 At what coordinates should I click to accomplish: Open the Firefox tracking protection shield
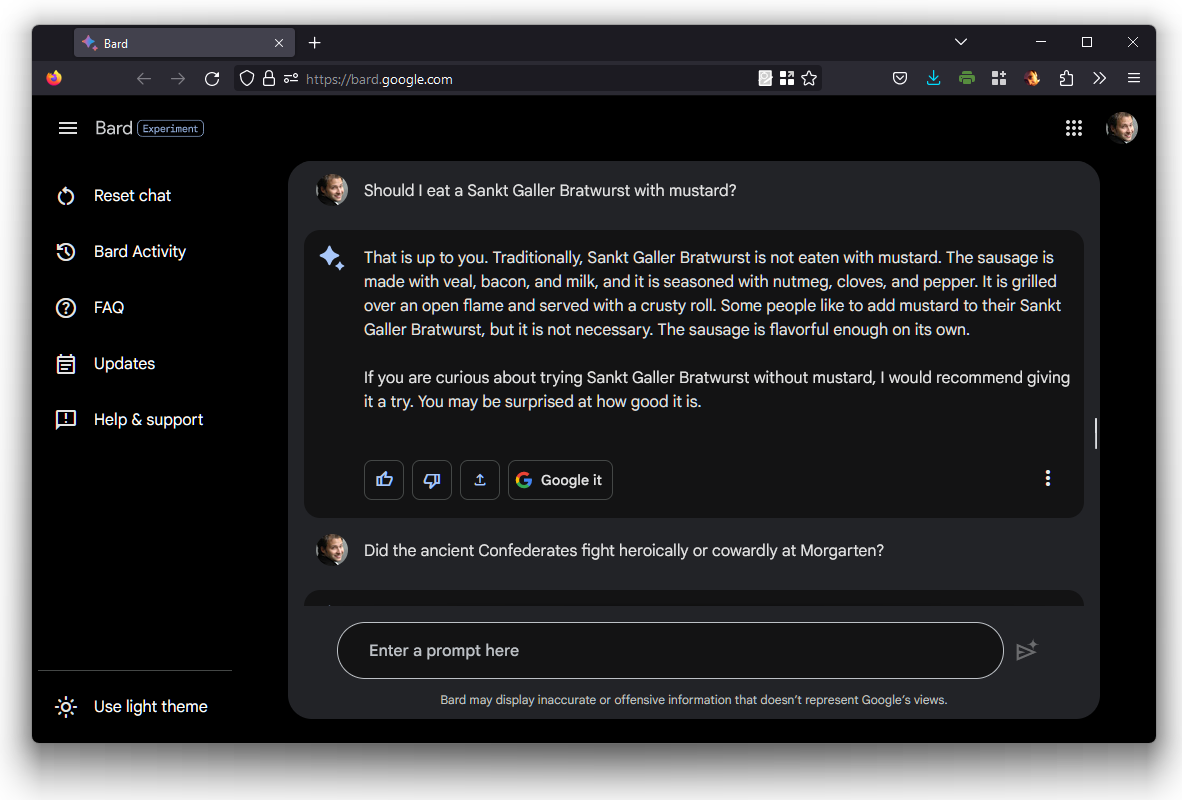(247, 78)
